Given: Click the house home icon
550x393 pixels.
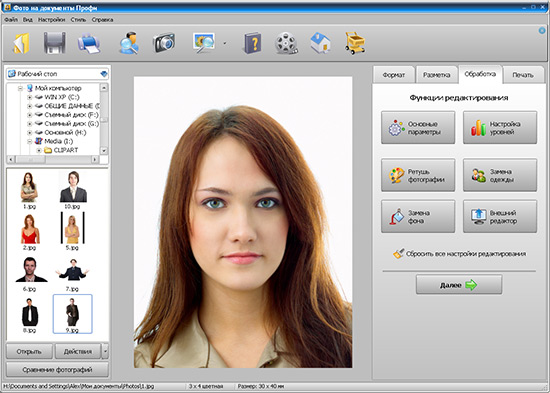Looking at the screenshot, I should (320, 43).
